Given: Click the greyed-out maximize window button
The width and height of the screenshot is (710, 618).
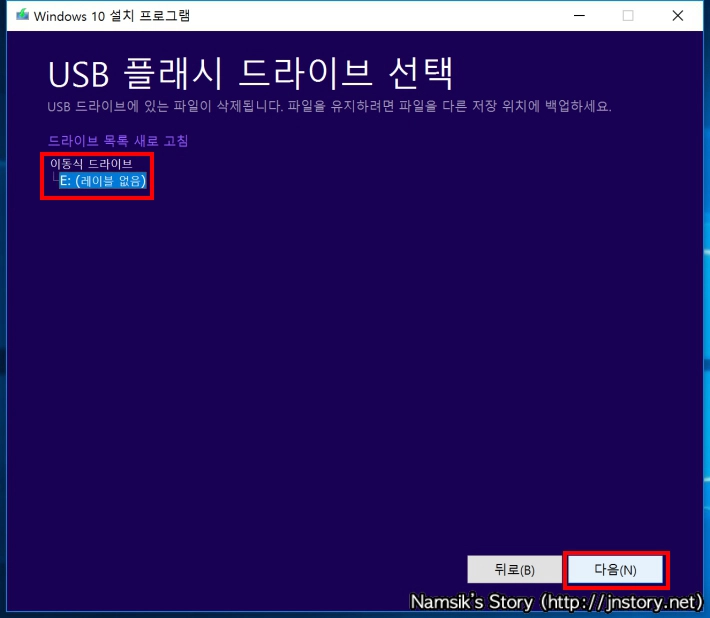Looking at the screenshot, I should (628, 16).
